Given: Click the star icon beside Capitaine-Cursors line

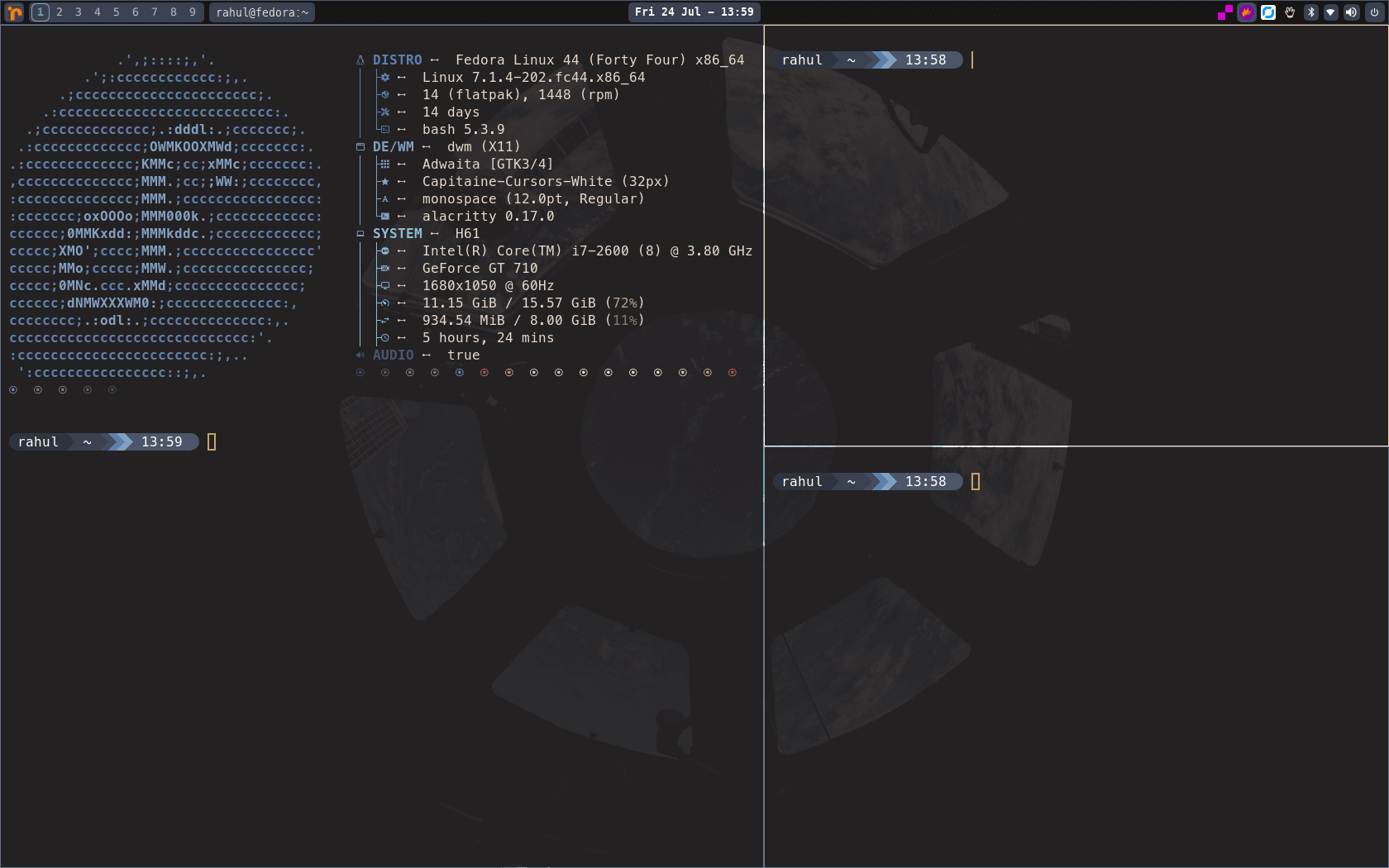Looking at the screenshot, I should pyautogui.click(x=384, y=181).
